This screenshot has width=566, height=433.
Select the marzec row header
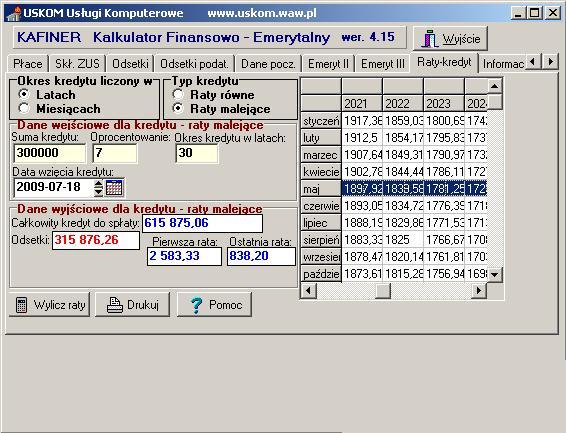[x=321, y=155]
